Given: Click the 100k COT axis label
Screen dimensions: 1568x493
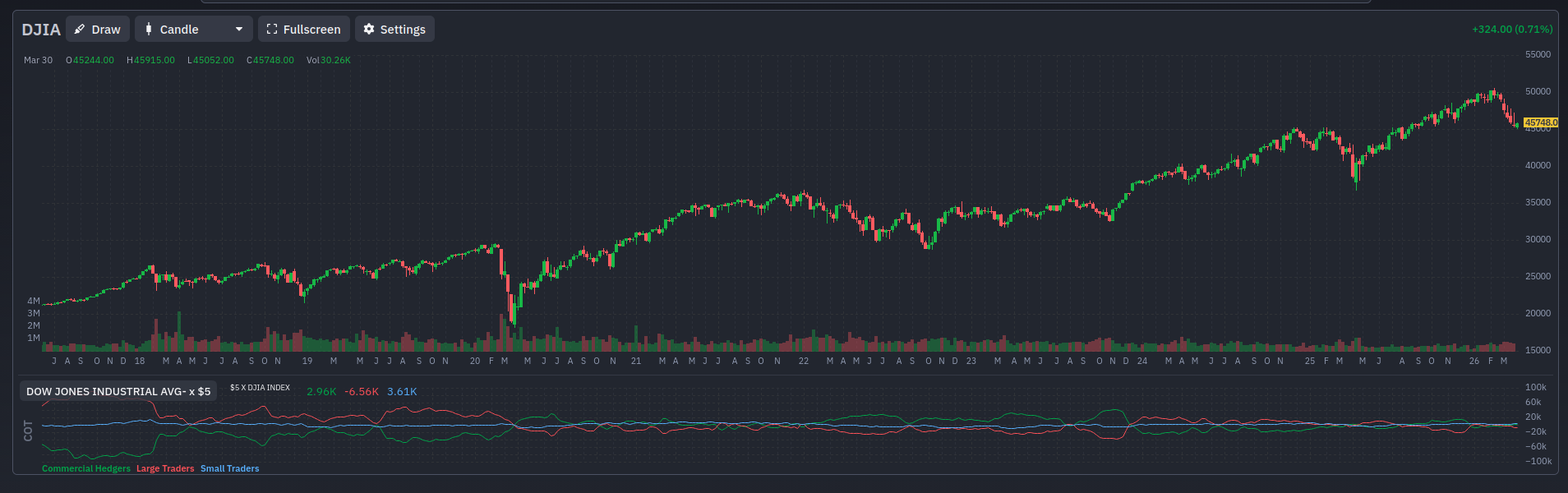Looking at the screenshot, I should (1536, 387).
